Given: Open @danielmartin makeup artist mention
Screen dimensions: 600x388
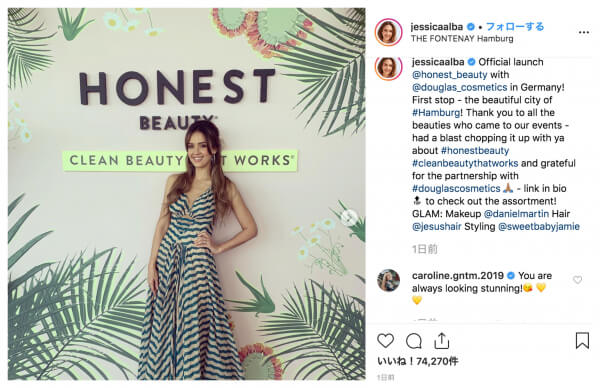Looking at the screenshot, I should (x=516, y=214).
